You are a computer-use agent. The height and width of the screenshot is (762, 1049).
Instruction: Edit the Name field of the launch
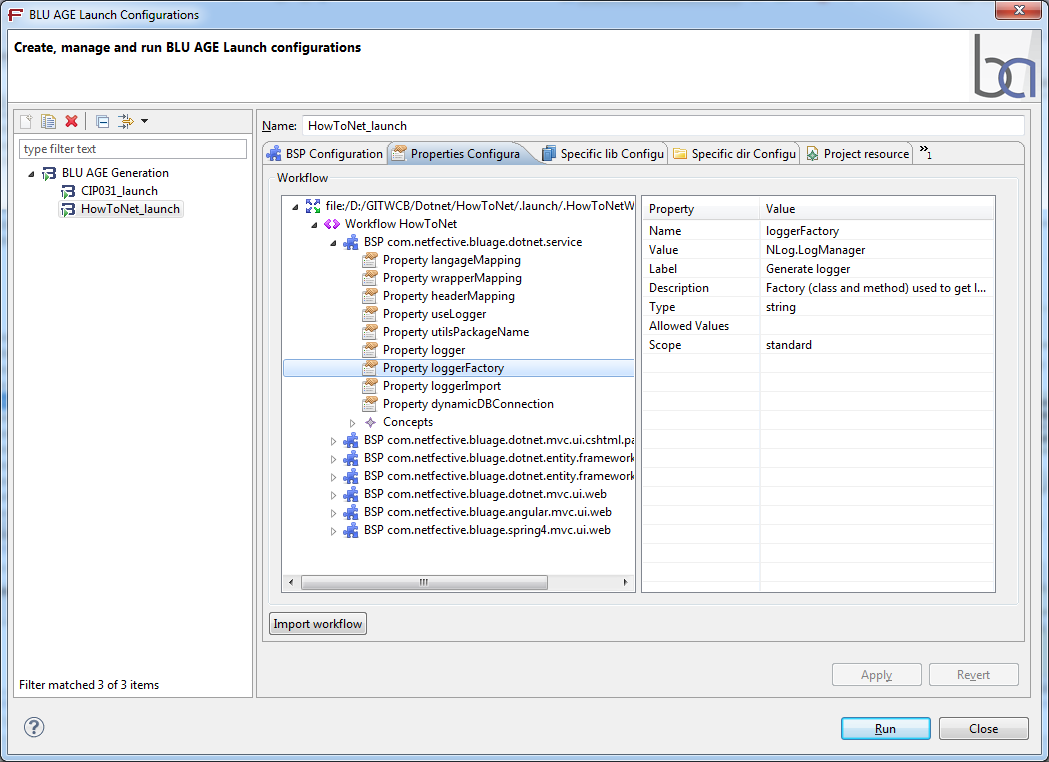pyautogui.click(x=662, y=126)
